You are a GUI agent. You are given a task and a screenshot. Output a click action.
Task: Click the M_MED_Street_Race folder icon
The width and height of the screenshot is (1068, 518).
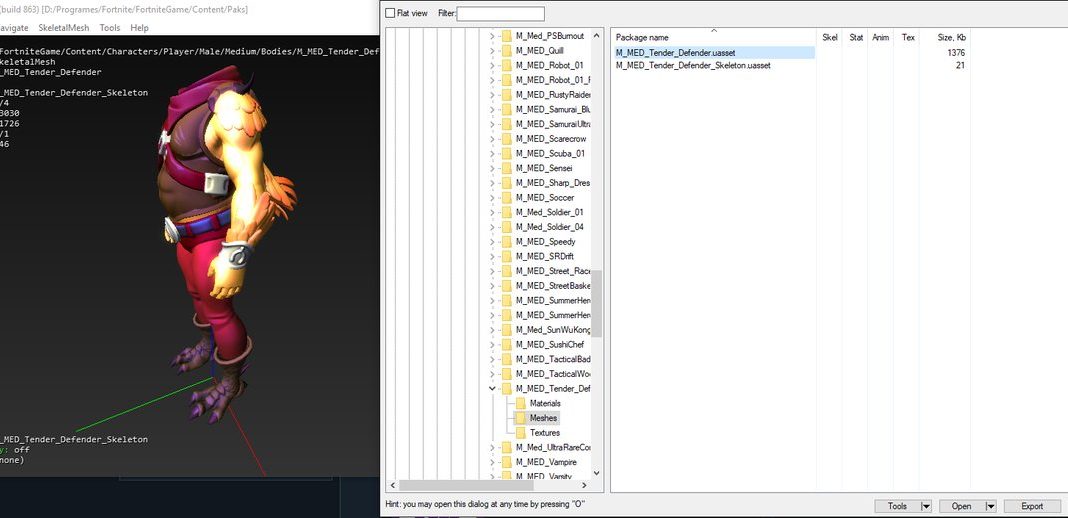pyautogui.click(x=506, y=271)
